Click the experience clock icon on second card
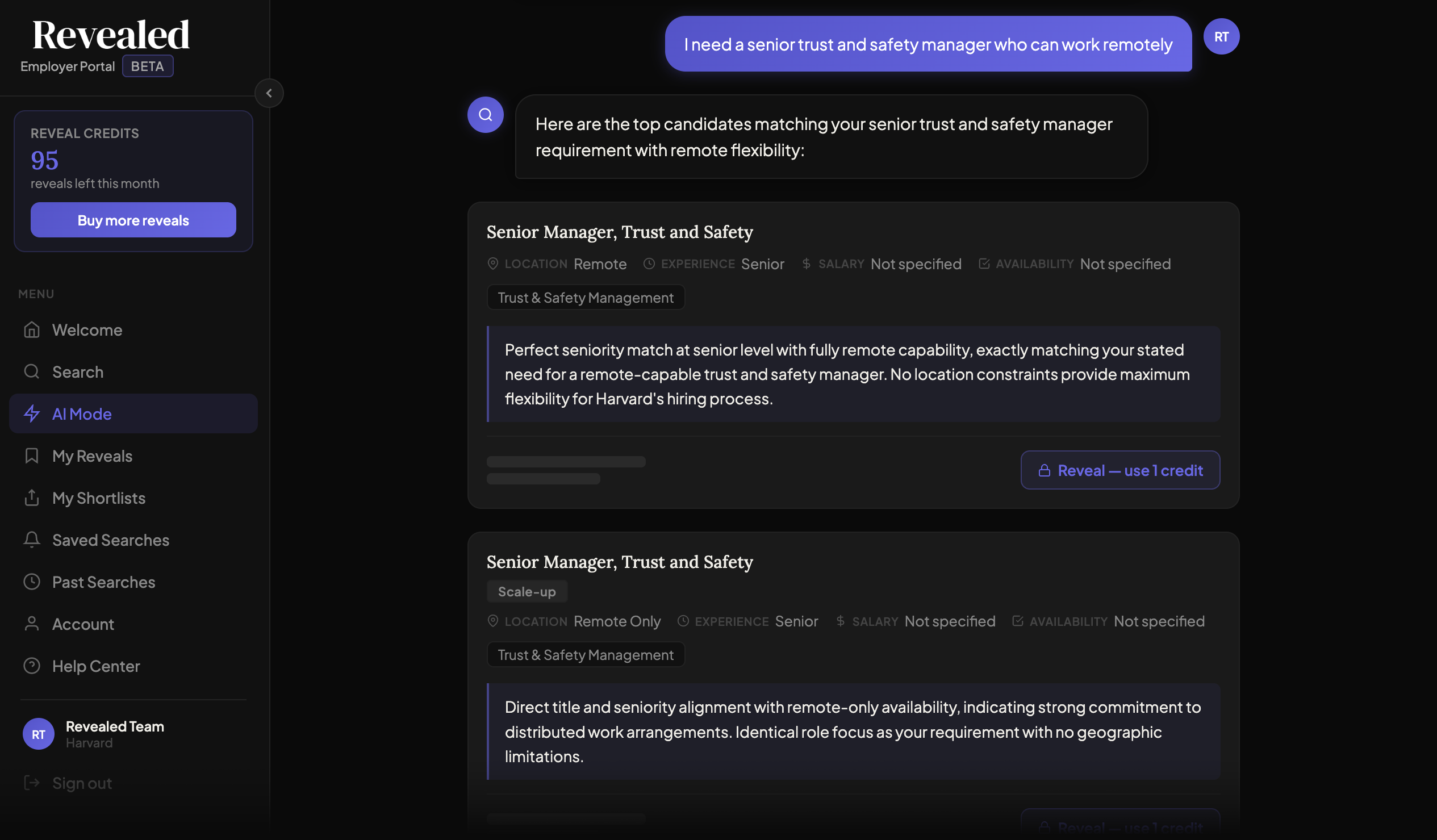 (683, 621)
